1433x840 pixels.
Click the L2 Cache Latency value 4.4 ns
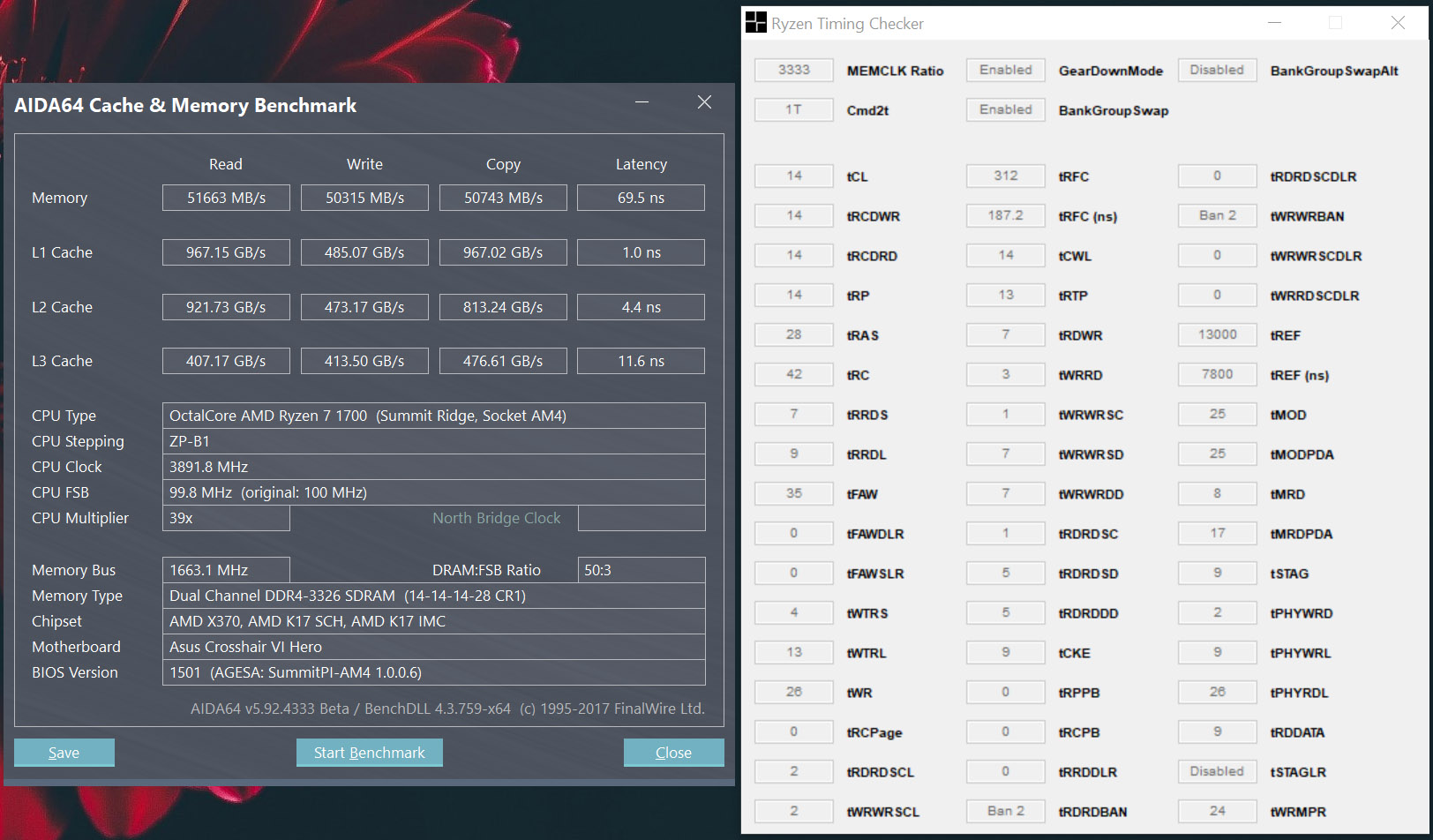641,307
